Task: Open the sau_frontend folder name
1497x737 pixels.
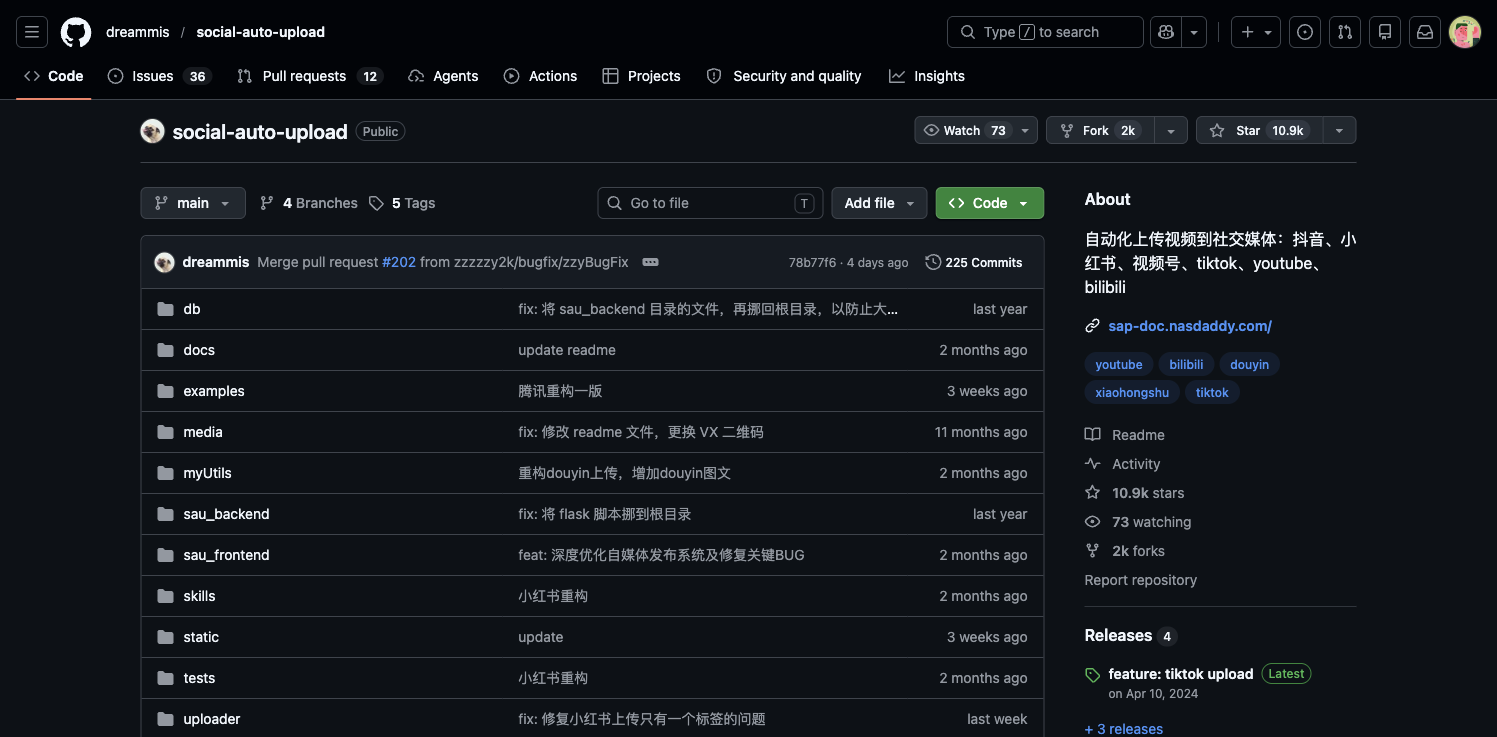Action: [x=226, y=555]
